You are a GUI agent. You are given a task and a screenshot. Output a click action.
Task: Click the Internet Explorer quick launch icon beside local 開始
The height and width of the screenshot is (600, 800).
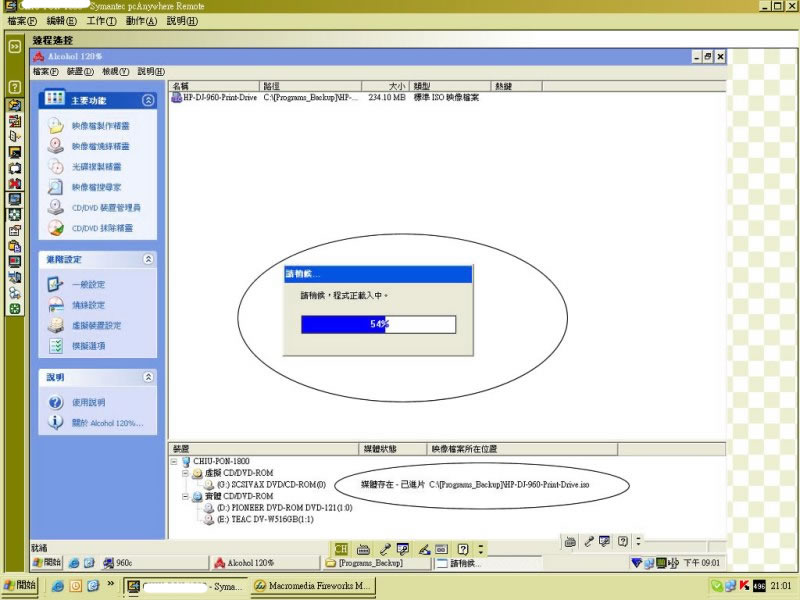click(x=58, y=586)
